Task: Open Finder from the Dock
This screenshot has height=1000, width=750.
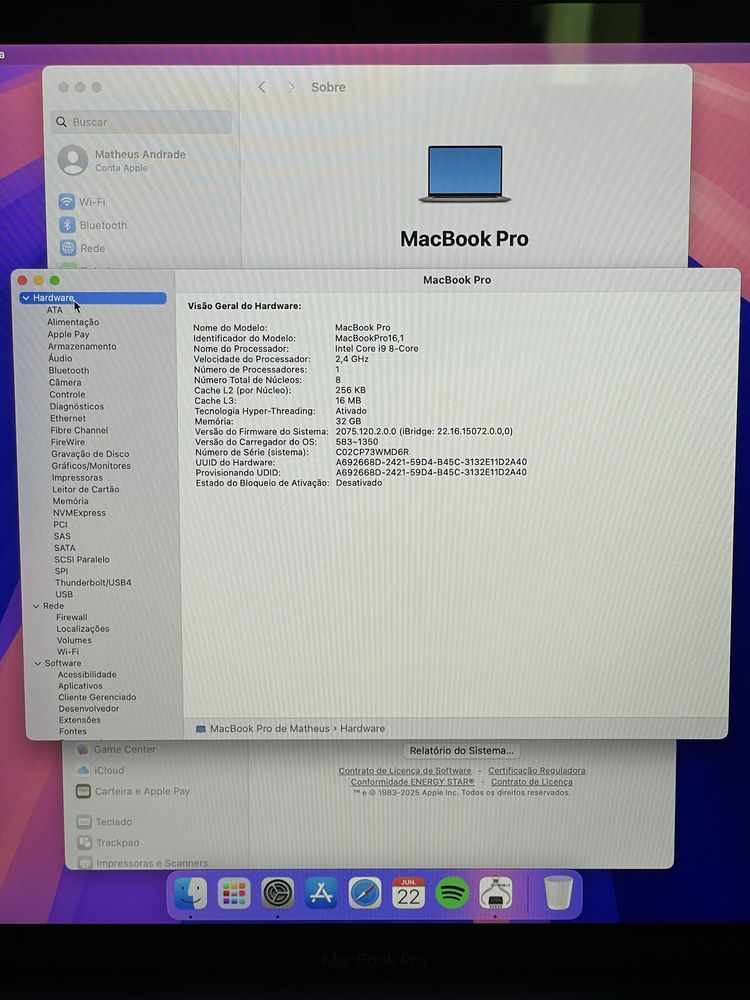Action: pos(191,892)
